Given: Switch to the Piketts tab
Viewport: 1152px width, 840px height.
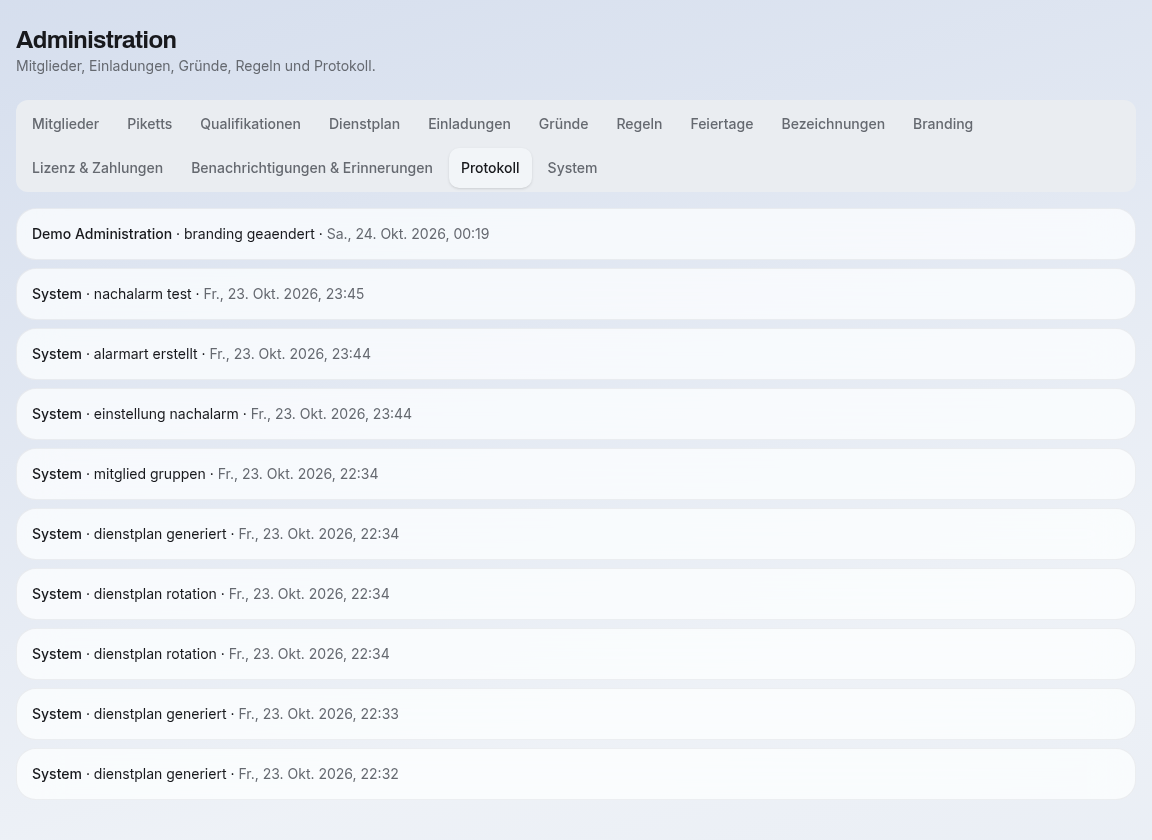Looking at the screenshot, I should (x=149, y=124).
